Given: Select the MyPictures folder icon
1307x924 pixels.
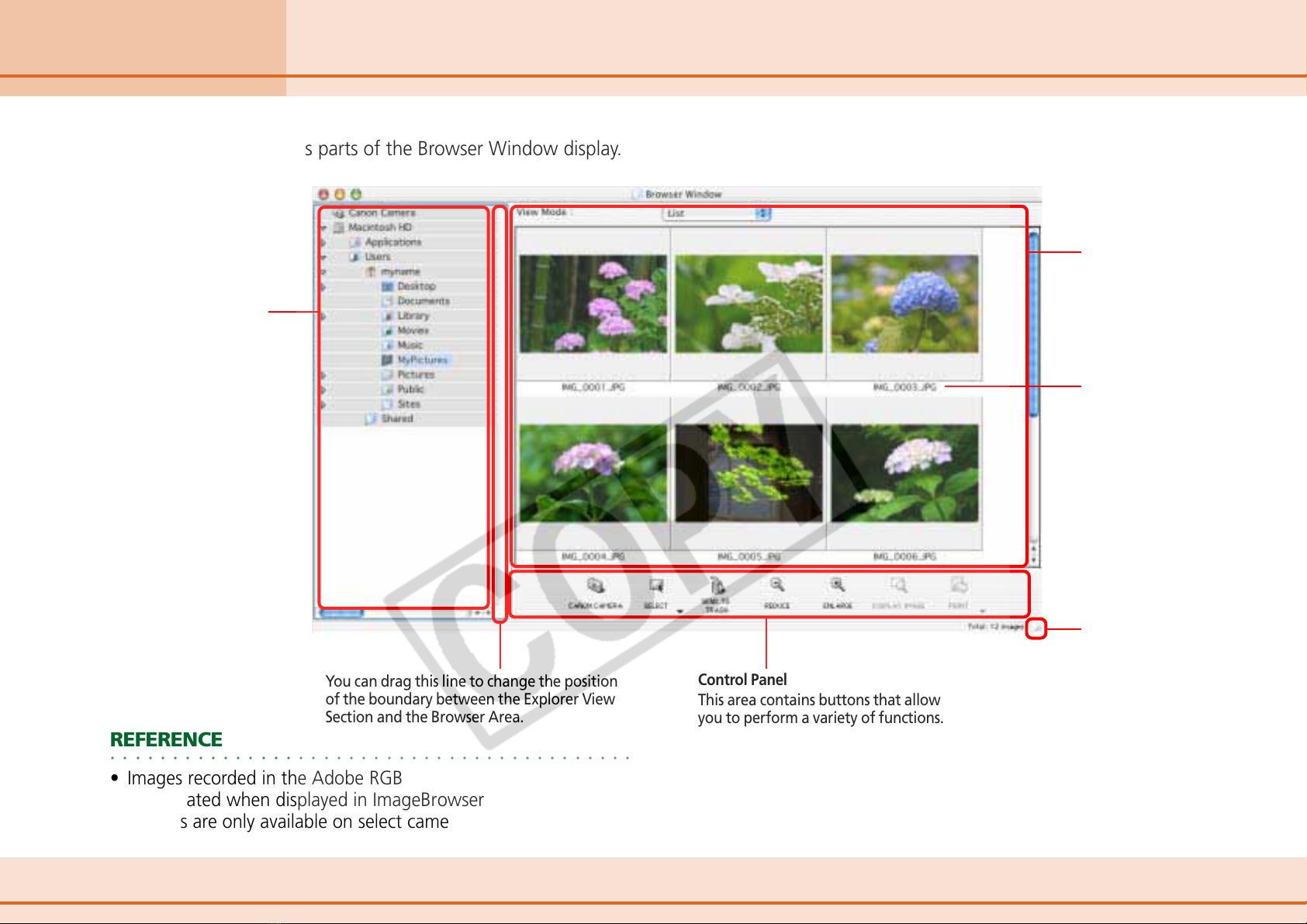Looking at the screenshot, I should pos(388,360).
